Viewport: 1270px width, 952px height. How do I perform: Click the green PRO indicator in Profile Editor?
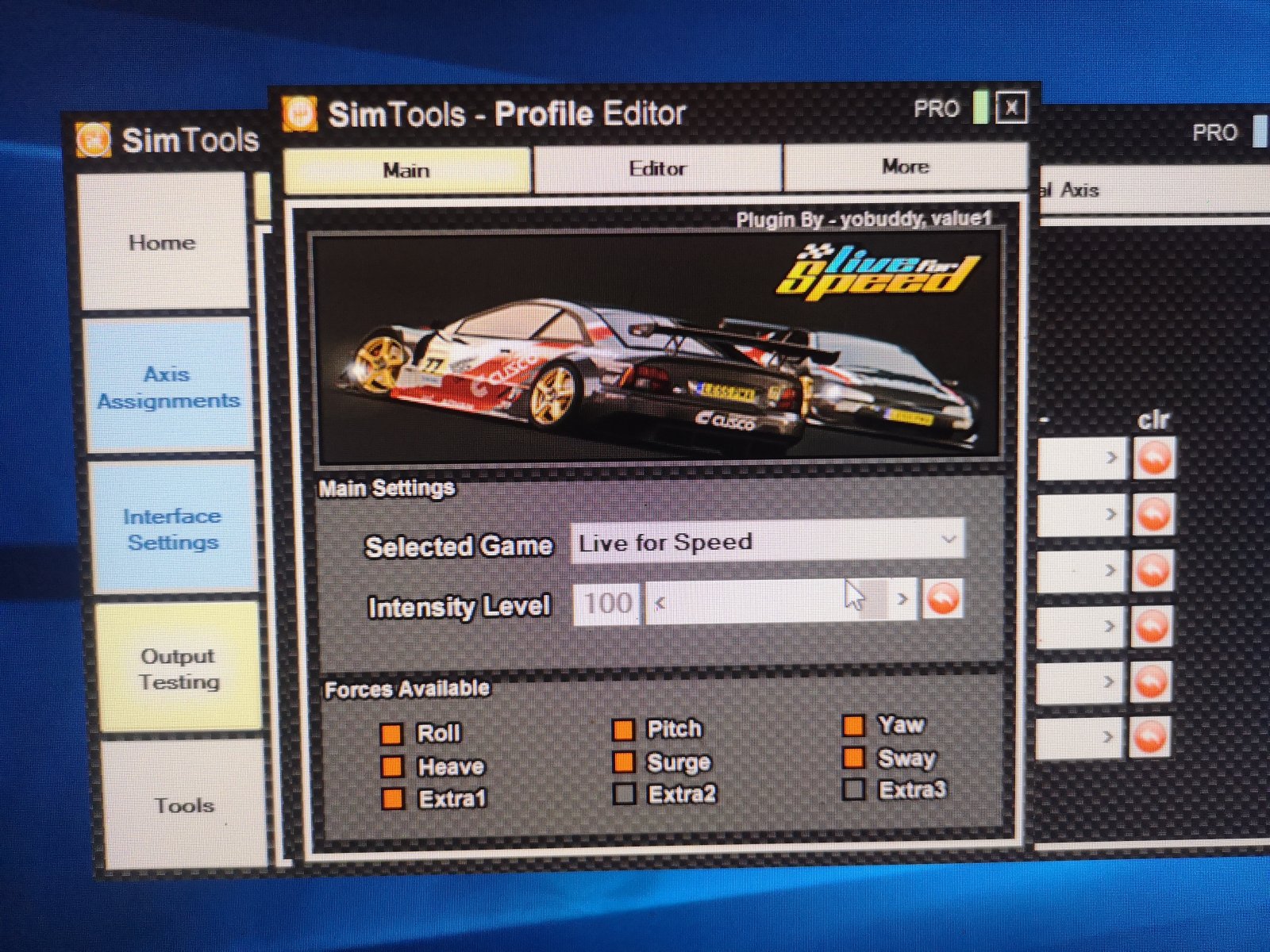[980, 107]
